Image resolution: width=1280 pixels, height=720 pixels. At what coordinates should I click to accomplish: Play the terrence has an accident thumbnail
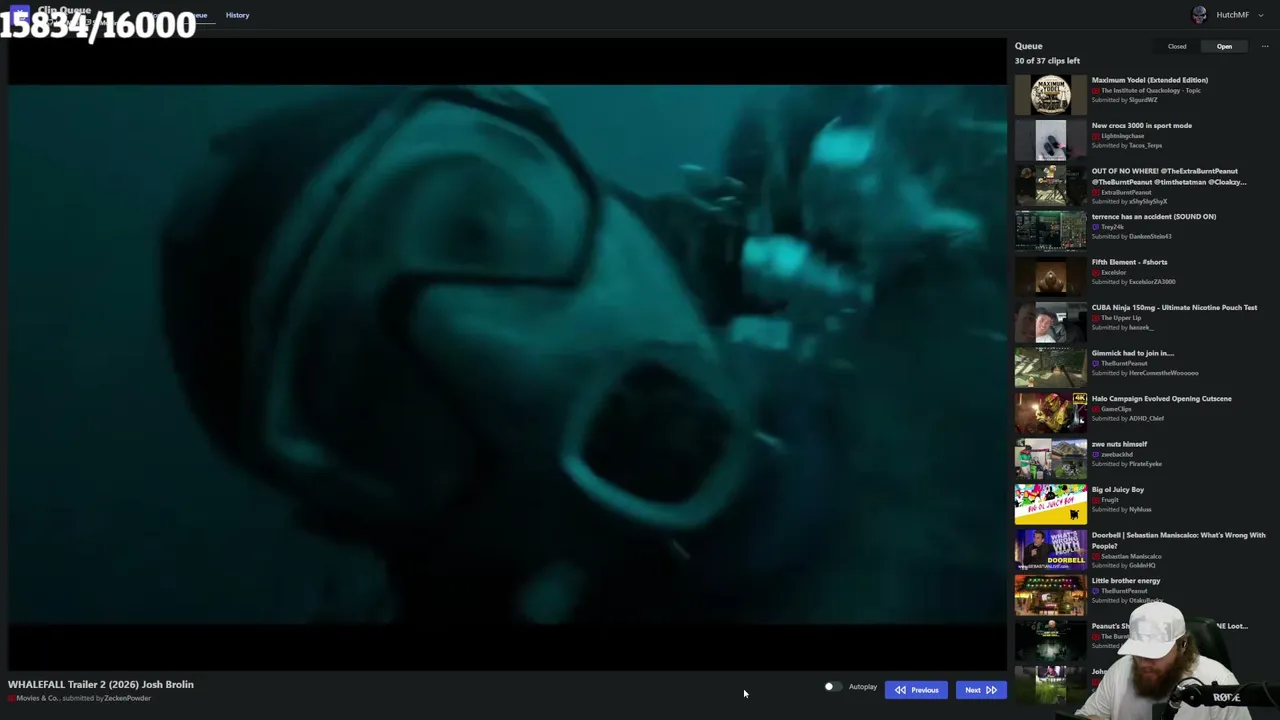coord(1050,232)
